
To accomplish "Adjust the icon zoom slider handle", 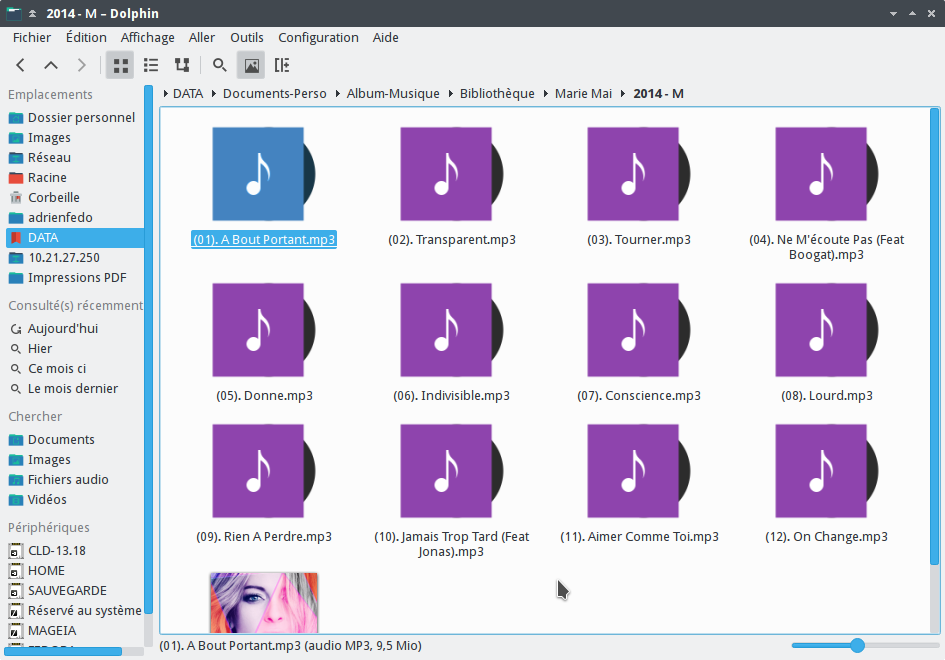I will [x=858, y=646].
